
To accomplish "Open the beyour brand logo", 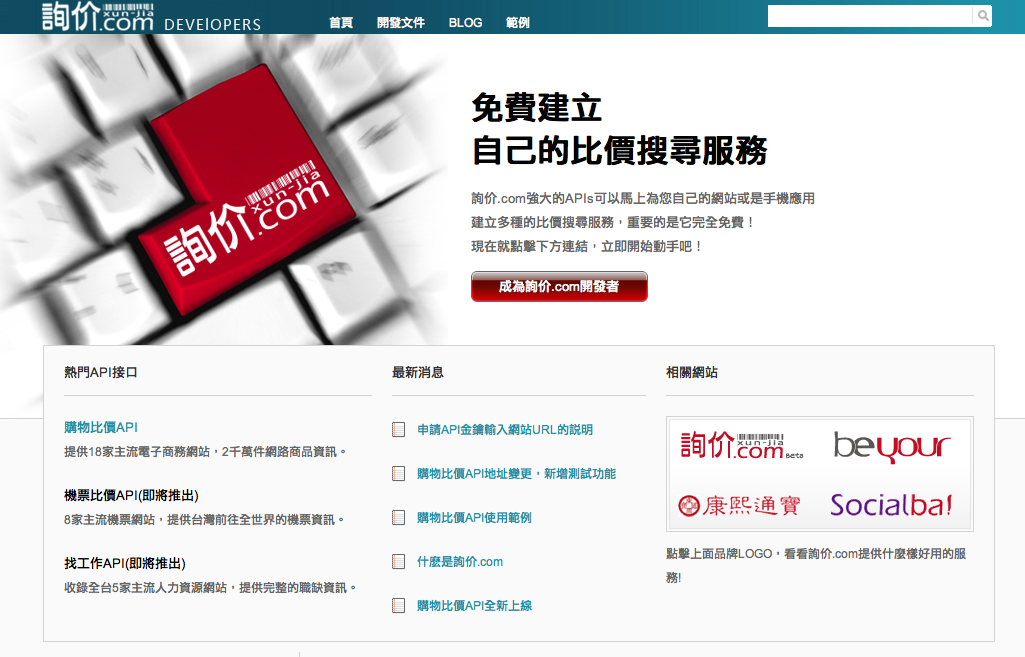I will [x=892, y=447].
